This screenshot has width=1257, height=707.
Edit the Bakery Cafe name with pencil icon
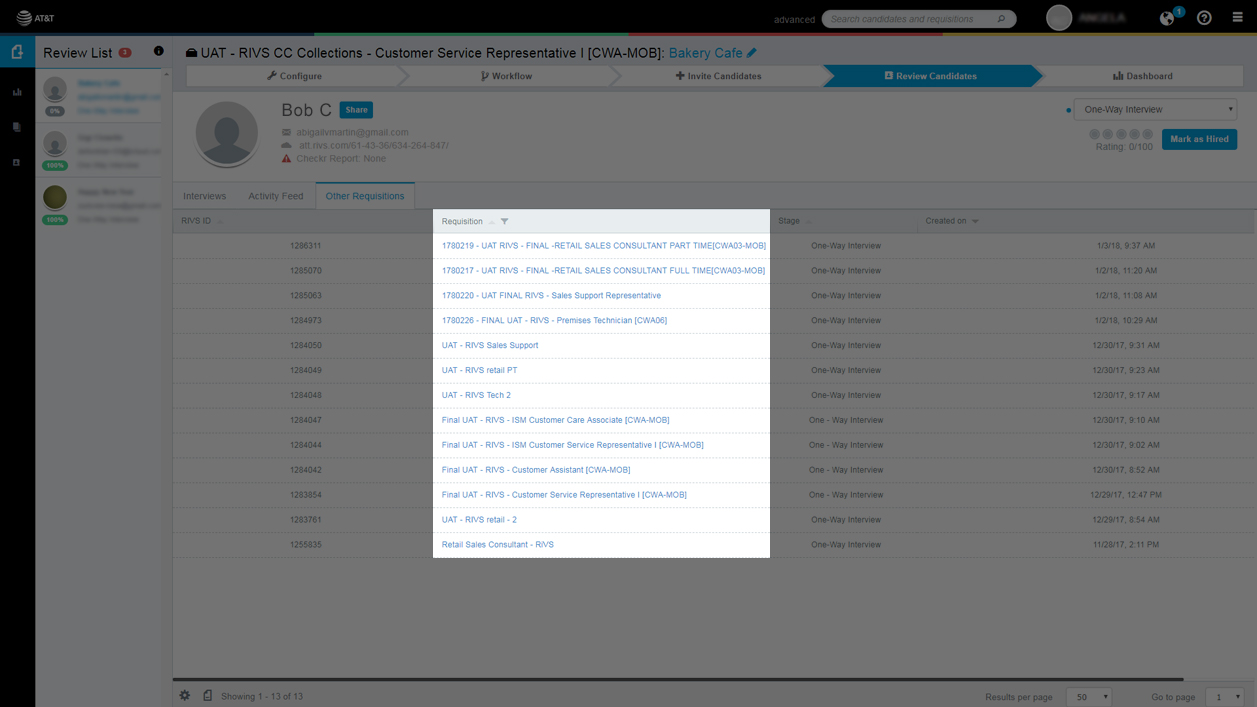tap(752, 53)
